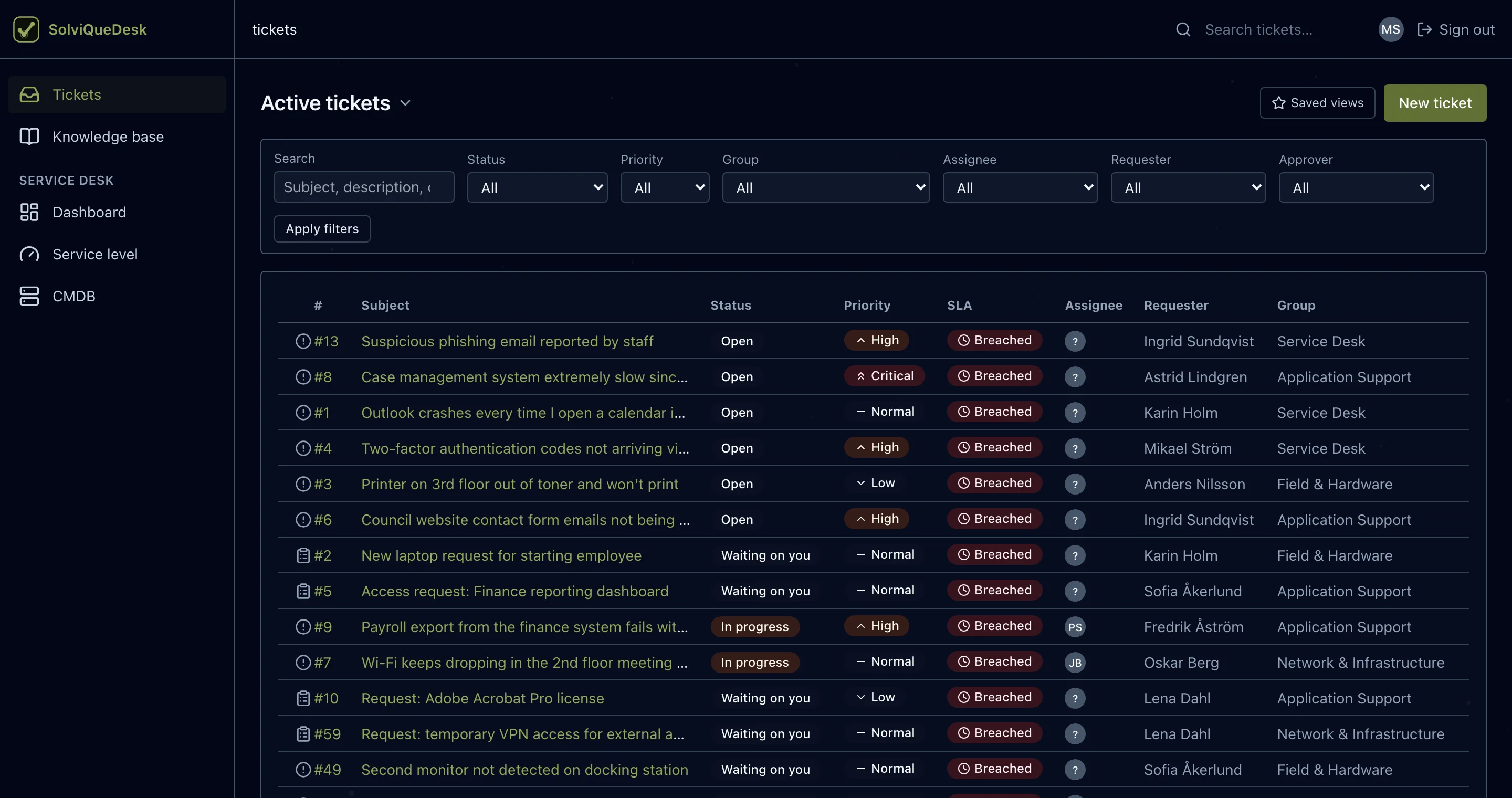This screenshot has width=1512, height=798.
Task: Click Apply filters
Action: pyautogui.click(x=322, y=229)
